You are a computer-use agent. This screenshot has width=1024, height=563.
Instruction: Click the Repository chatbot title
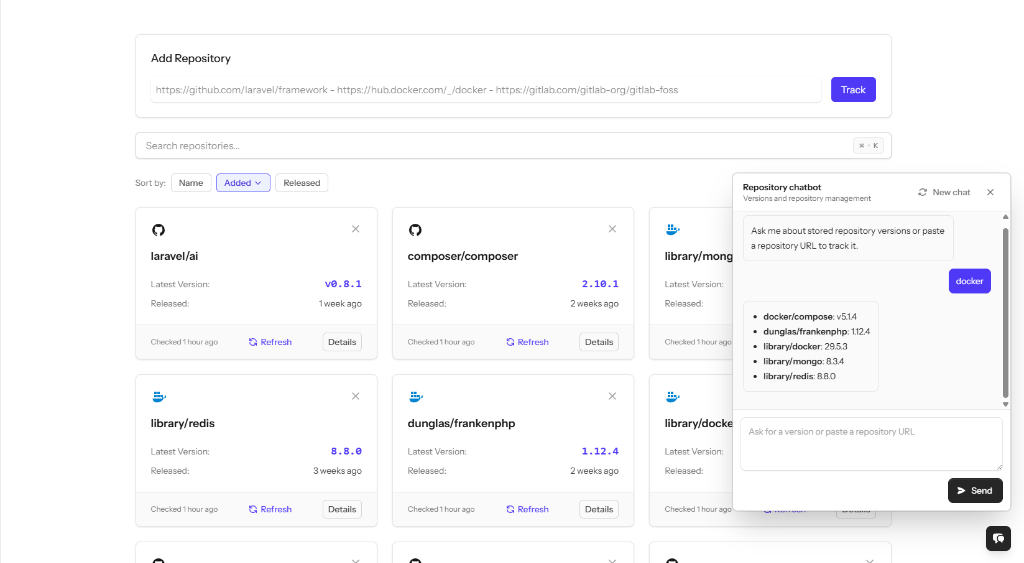pos(782,187)
